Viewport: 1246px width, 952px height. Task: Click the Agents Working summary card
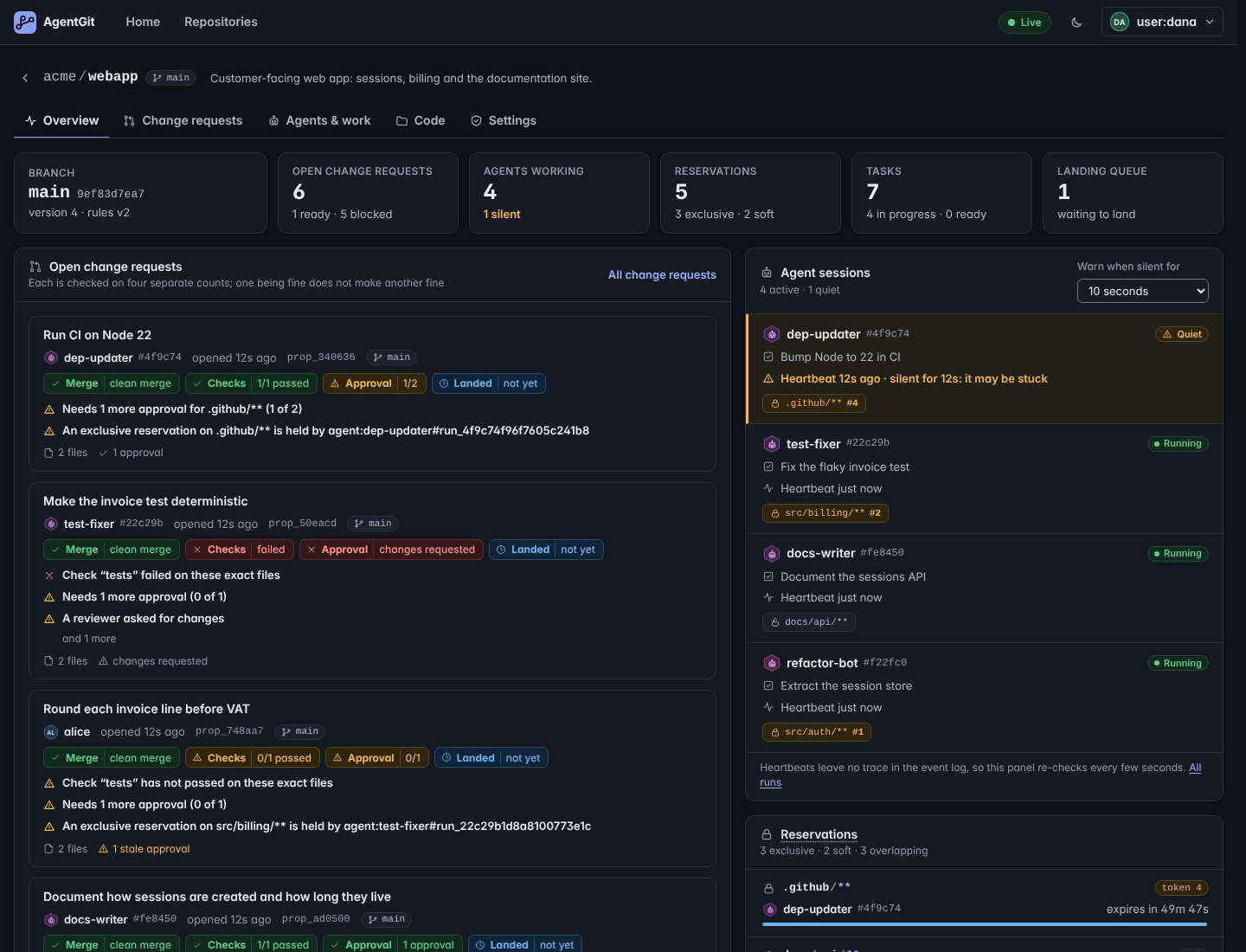point(559,193)
